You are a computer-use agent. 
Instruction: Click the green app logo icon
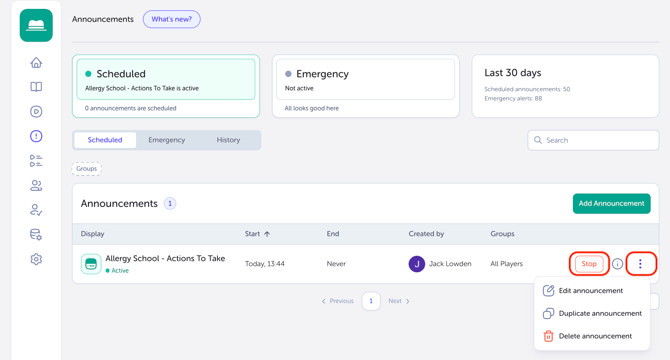36,26
